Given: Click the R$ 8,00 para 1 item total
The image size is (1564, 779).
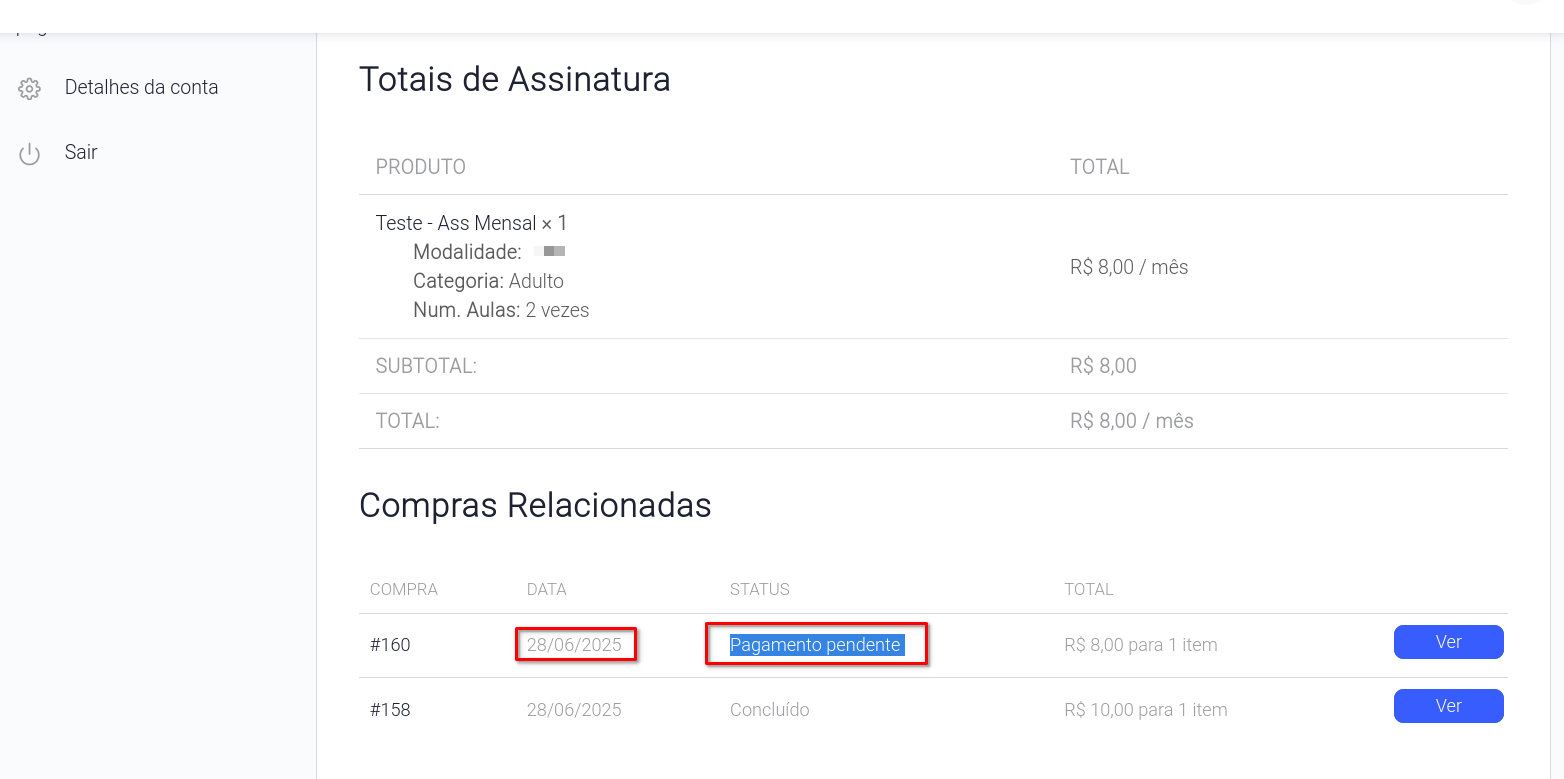Looking at the screenshot, I should coord(1141,645).
